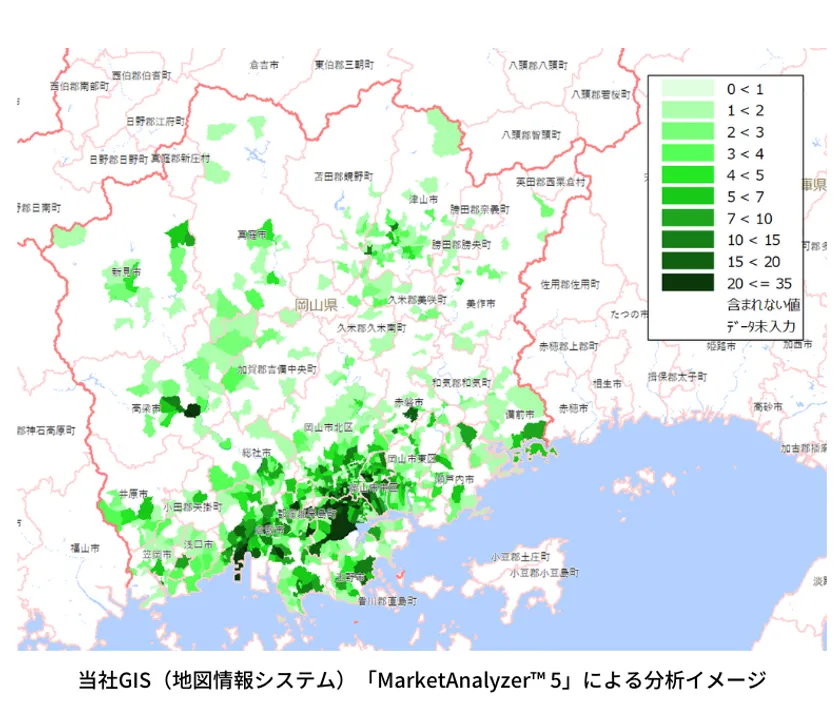Screen dimensions: 840x716
Task: Select the 新見市 map label
Action: tap(126, 272)
